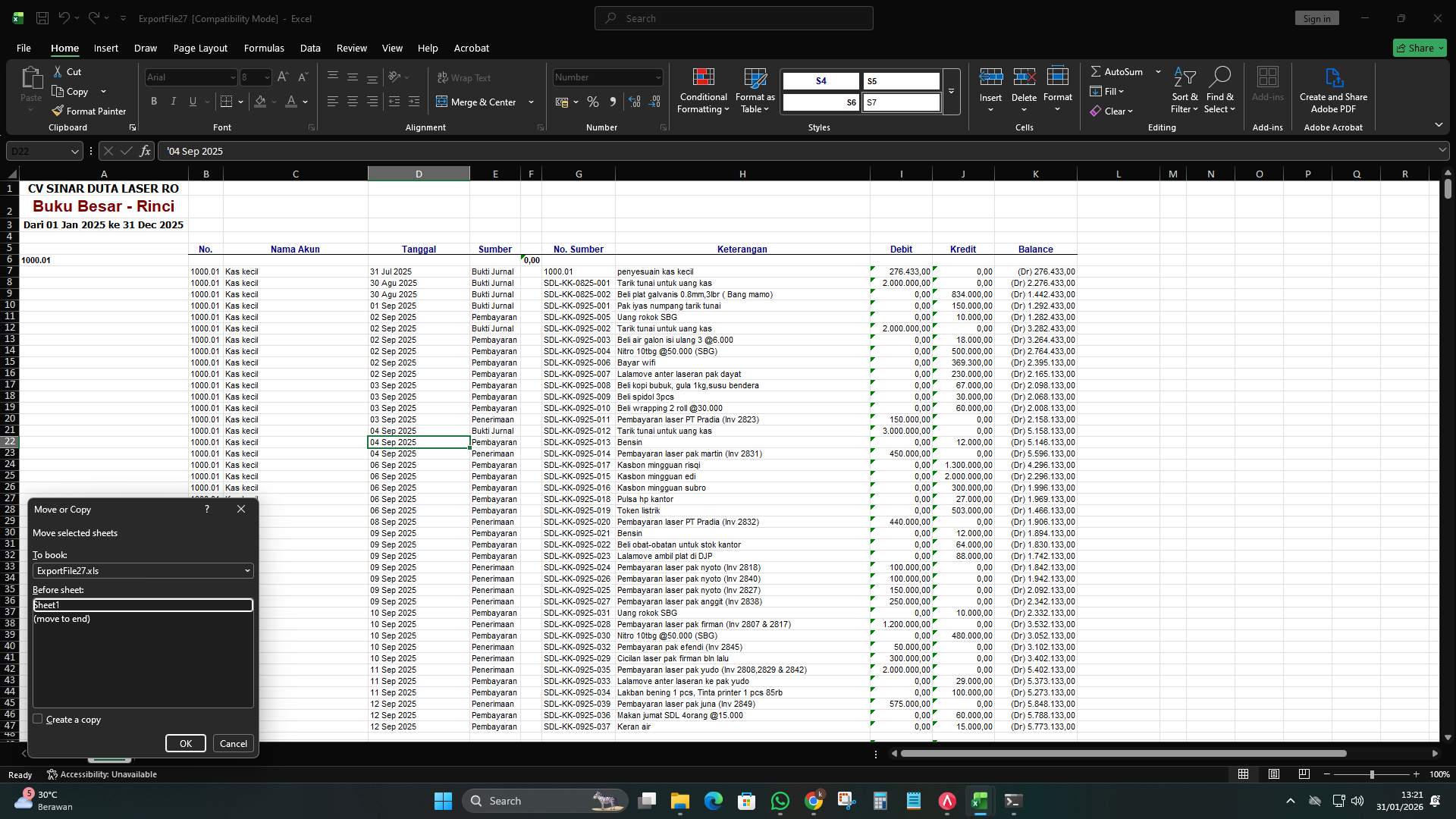The height and width of the screenshot is (819, 1456).
Task: Open the To book dropdown in dialog
Action: [x=247, y=570]
